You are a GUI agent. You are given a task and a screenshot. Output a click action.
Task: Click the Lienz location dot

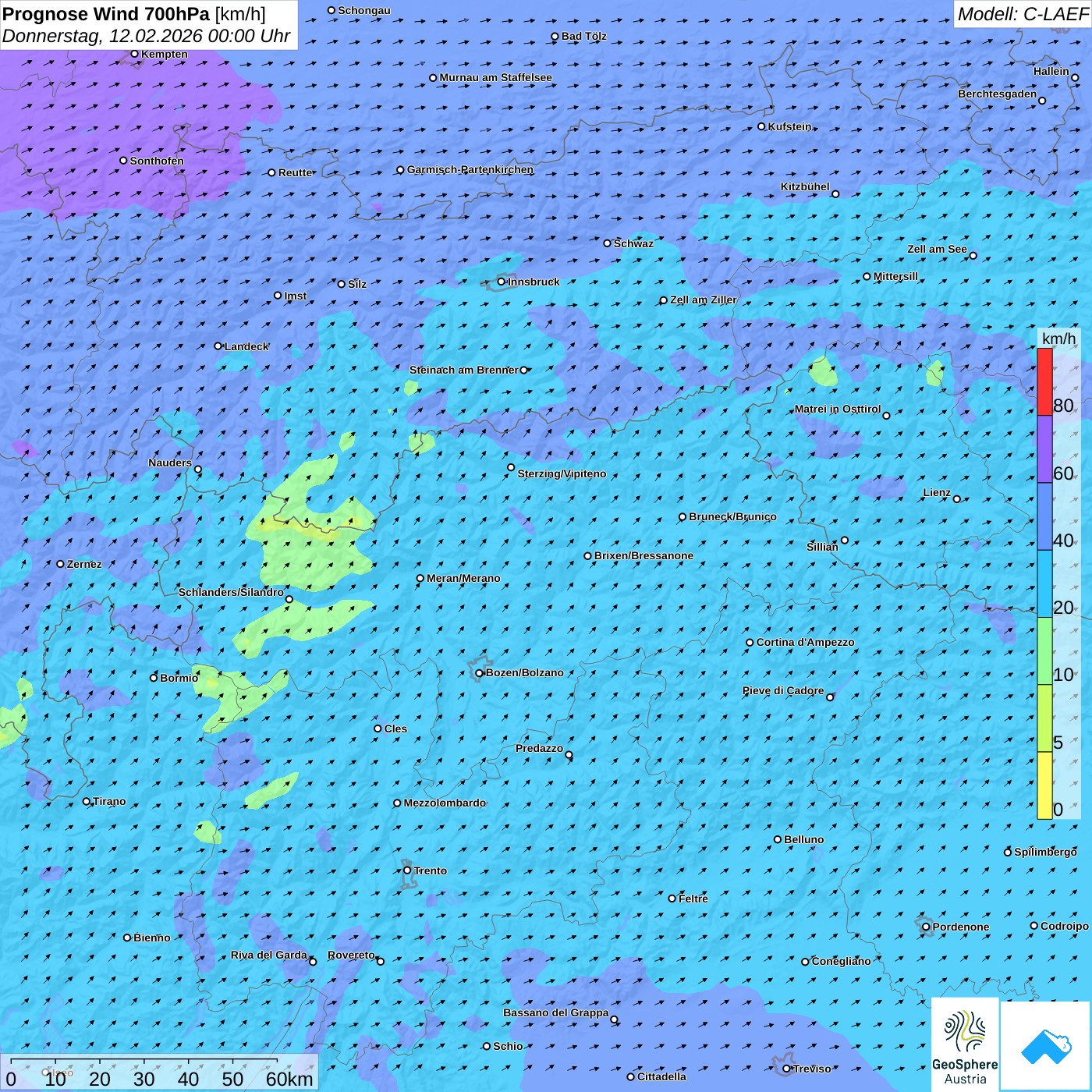957,499
